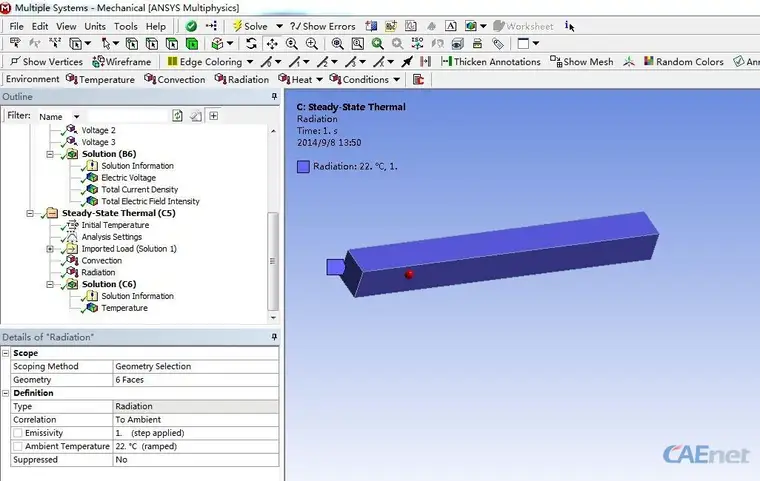Collapse the Solution (B6) tree node
The height and width of the screenshot is (481, 760).
[x=50, y=154]
